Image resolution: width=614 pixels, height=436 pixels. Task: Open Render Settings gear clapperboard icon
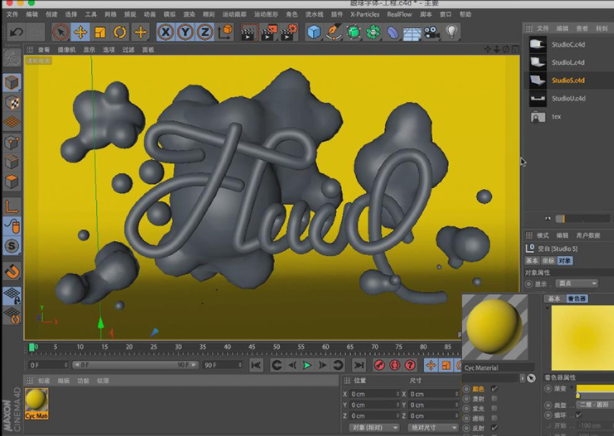point(289,33)
